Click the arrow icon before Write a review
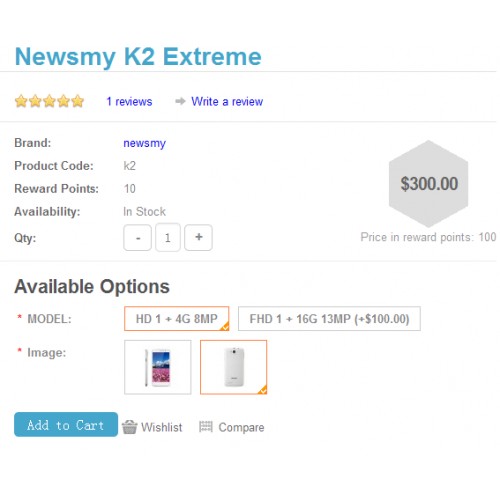The width and height of the screenshot is (500, 500). coord(180,101)
